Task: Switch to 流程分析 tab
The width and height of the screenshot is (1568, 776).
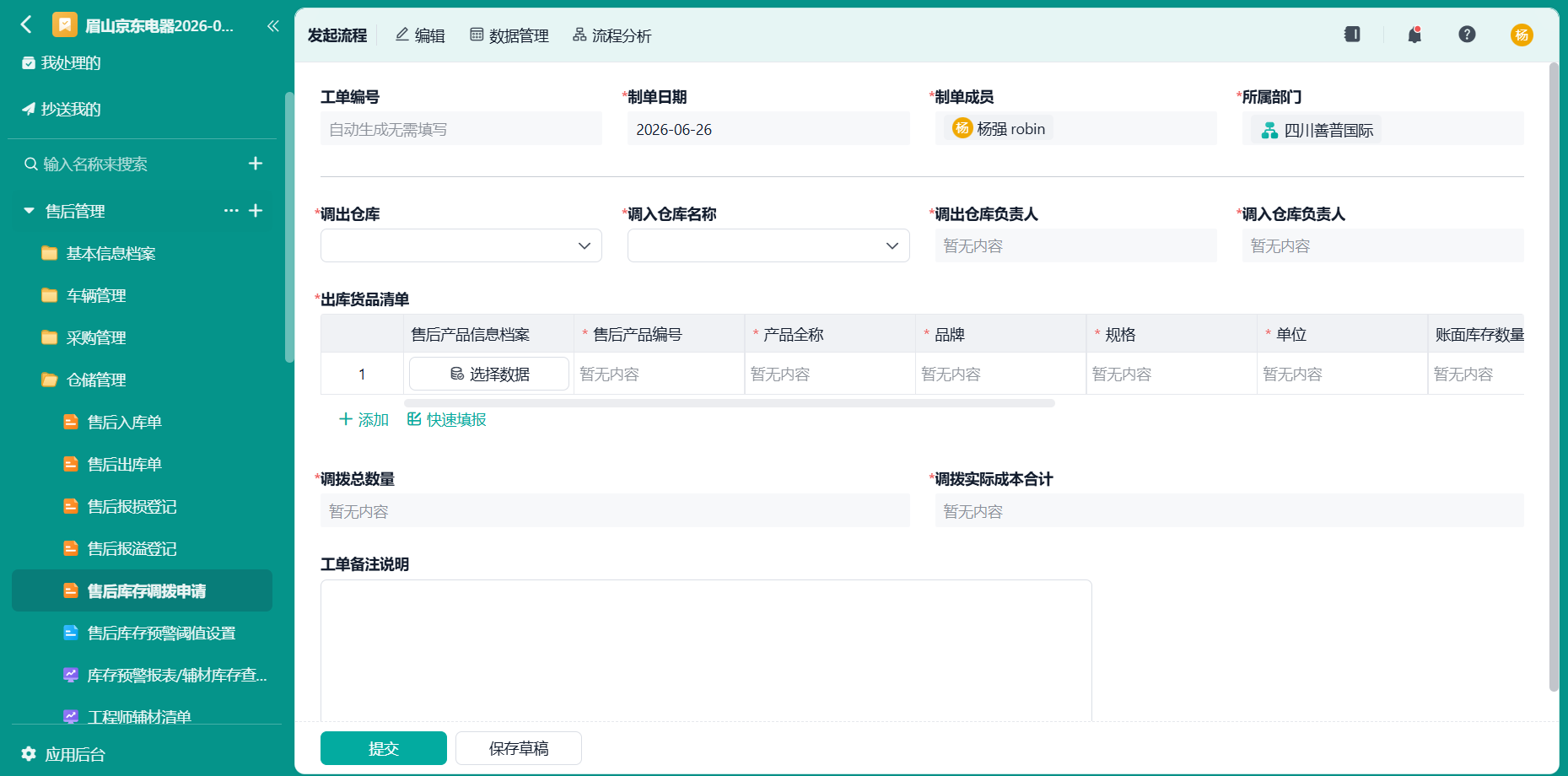Action: click(612, 35)
